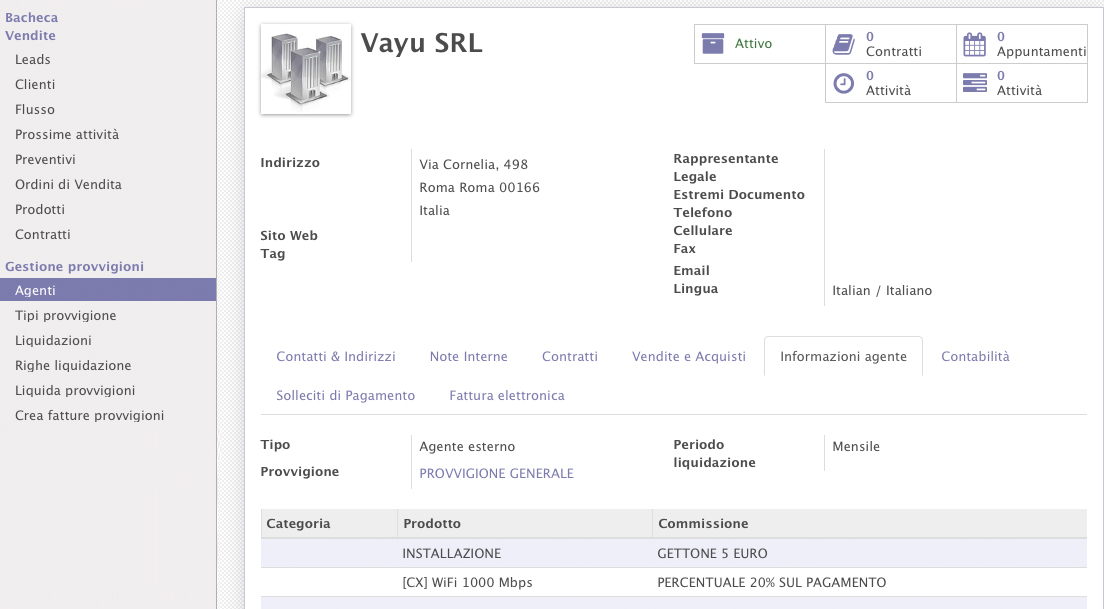Open the 0 Appuntamenti stat button

click(1022, 44)
